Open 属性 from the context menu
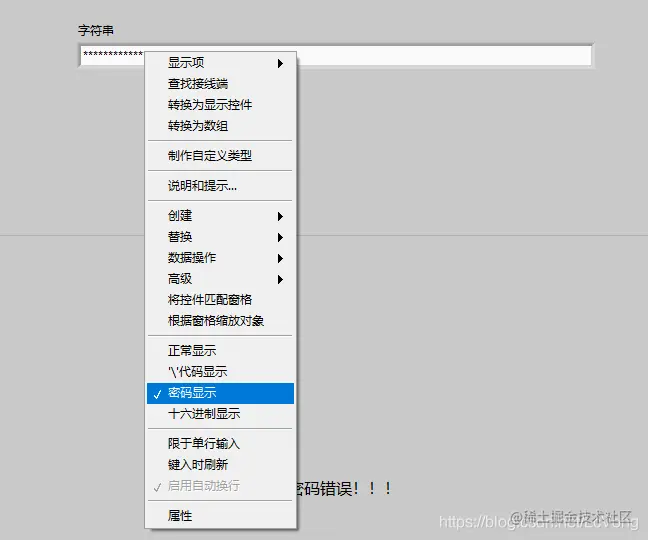 [x=220, y=516]
